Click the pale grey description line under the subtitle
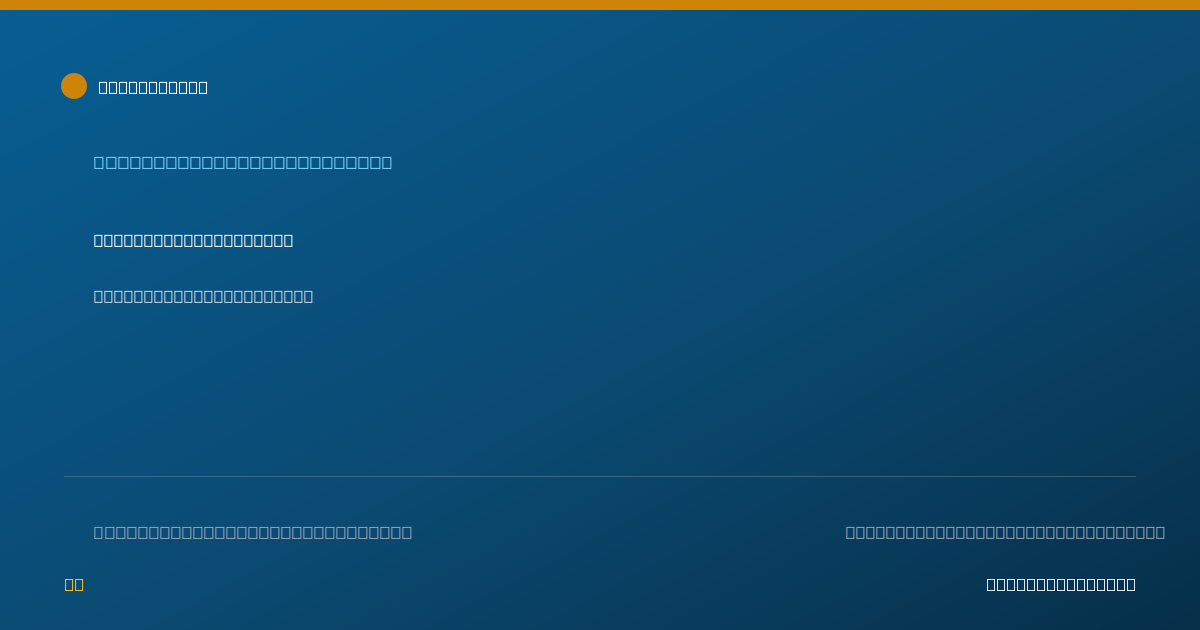 [203, 296]
